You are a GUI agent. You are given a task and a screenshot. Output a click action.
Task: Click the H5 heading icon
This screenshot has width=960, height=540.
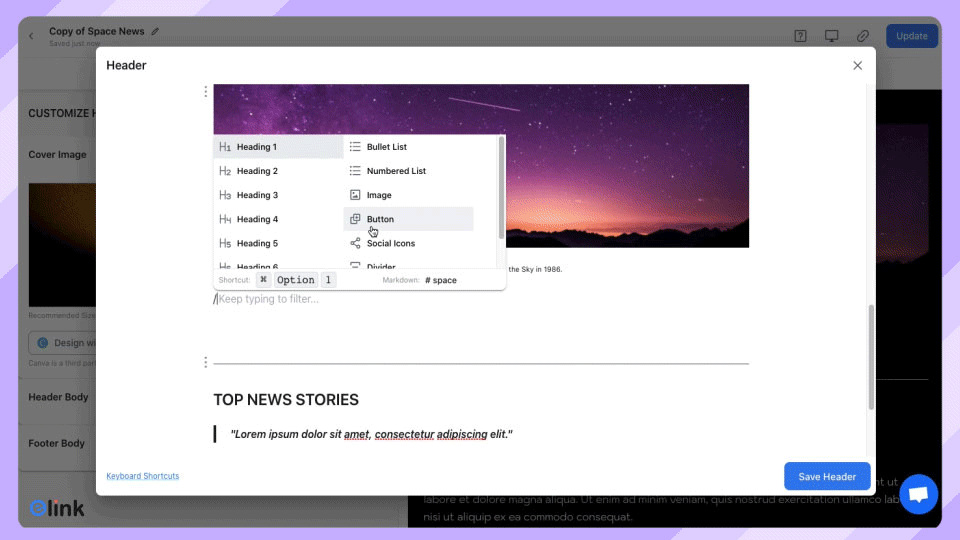pyautogui.click(x=225, y=243)
